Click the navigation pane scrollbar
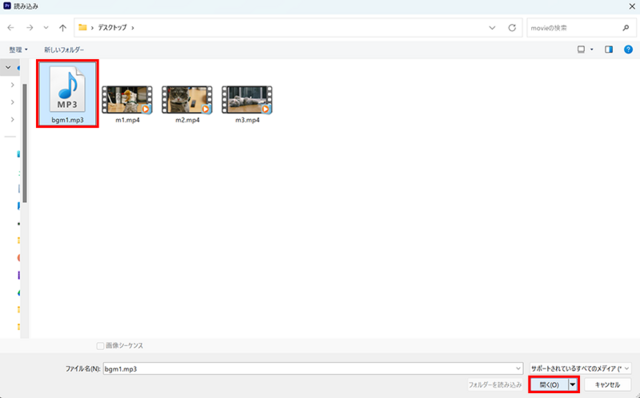 click(x=24, y=143)
